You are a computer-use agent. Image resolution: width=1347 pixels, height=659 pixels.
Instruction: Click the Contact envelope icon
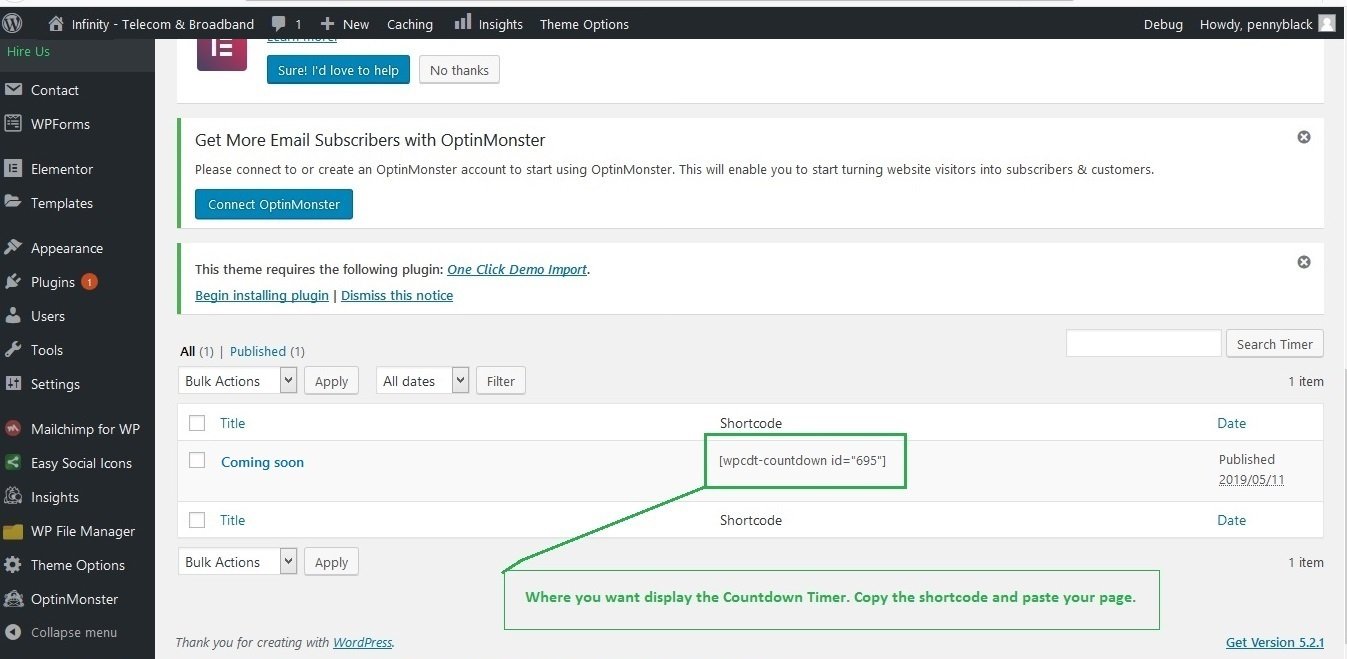click(x=13, y=90)
